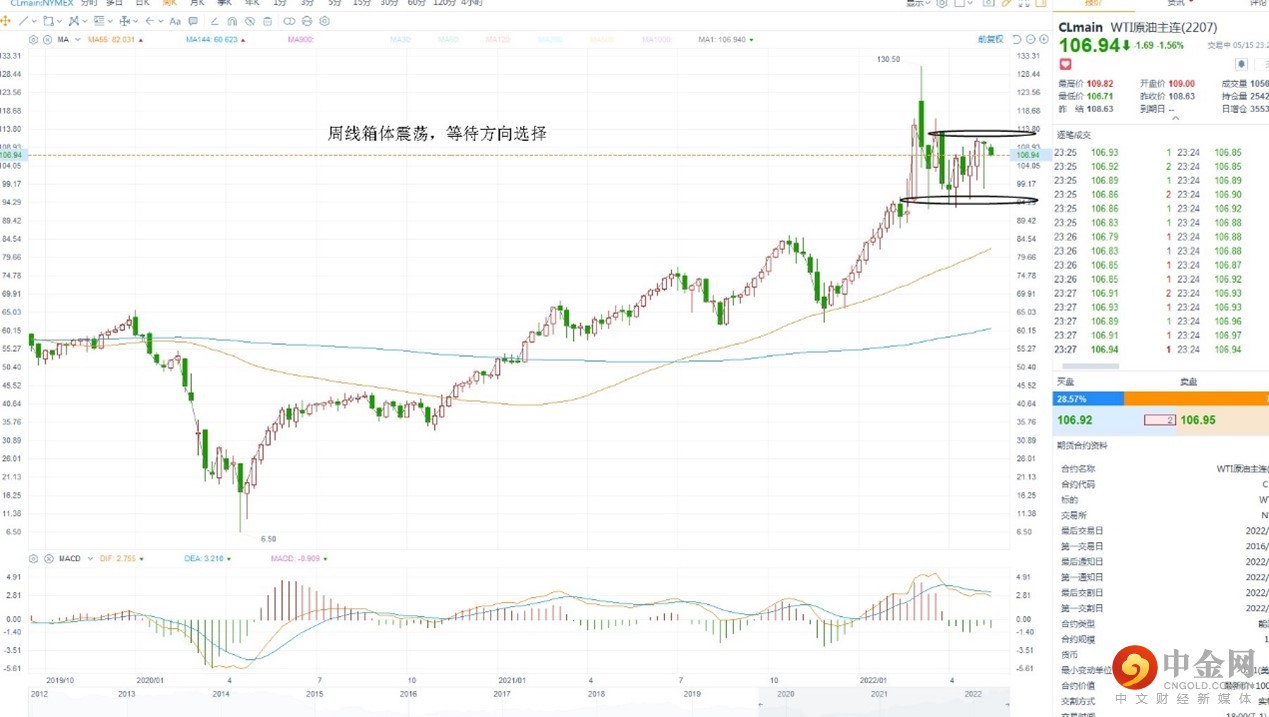Viewport: 1269px width, 717px height.
Task: Open chart settings gear in top toolbar
Action: tap(942, 4)
